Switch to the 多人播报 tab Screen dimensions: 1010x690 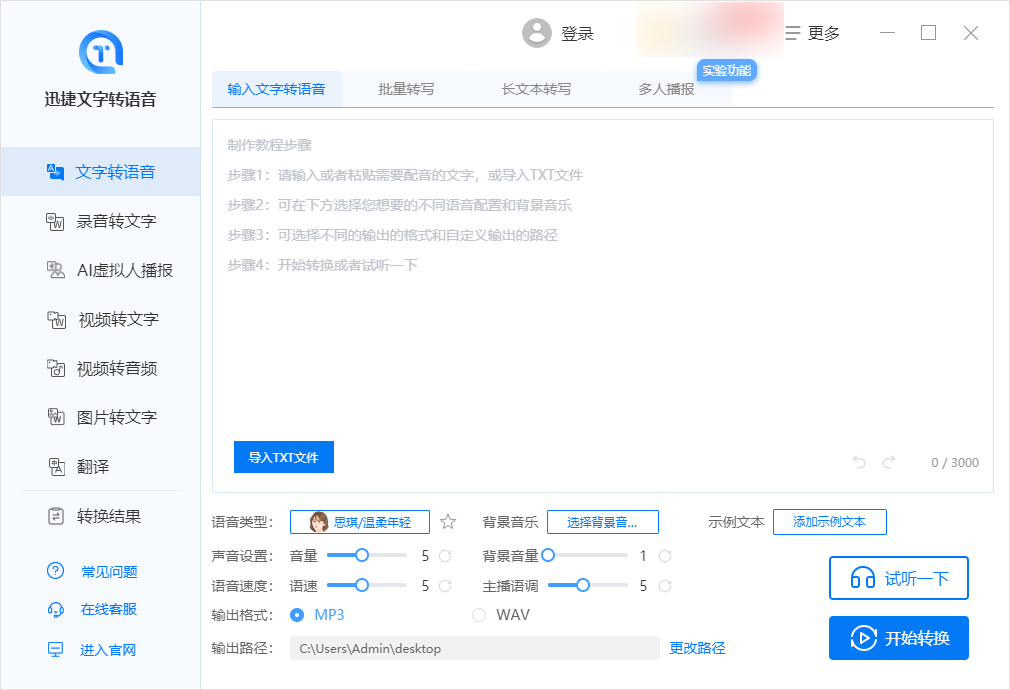tap(667, 89)
